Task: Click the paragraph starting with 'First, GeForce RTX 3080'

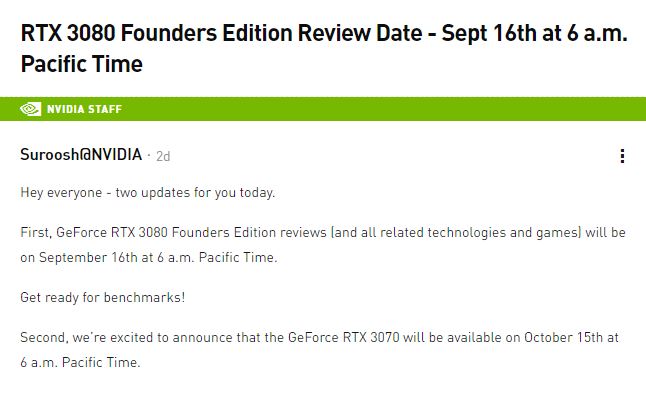Action: point(323,245)
